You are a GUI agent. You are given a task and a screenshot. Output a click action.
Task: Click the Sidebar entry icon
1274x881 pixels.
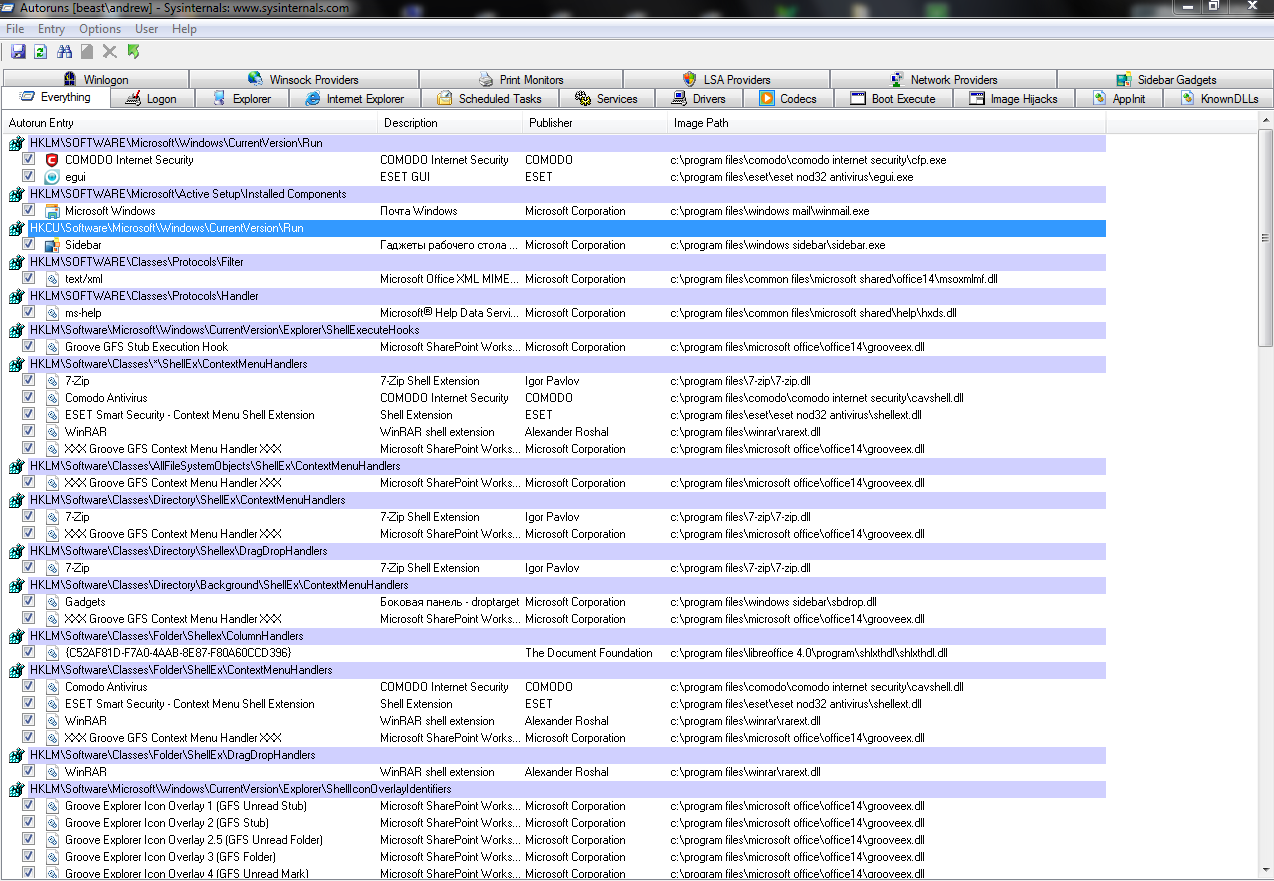pos(52,245)
